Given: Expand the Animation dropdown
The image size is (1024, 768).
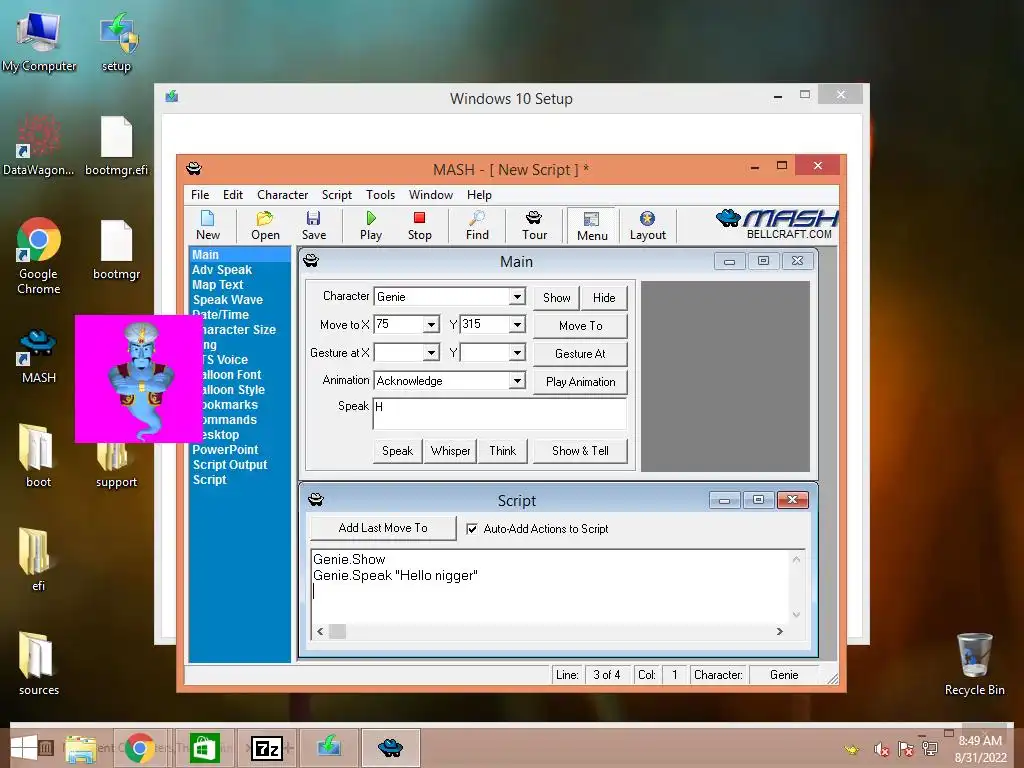Looking at the screenshot, I should point(517,381).
